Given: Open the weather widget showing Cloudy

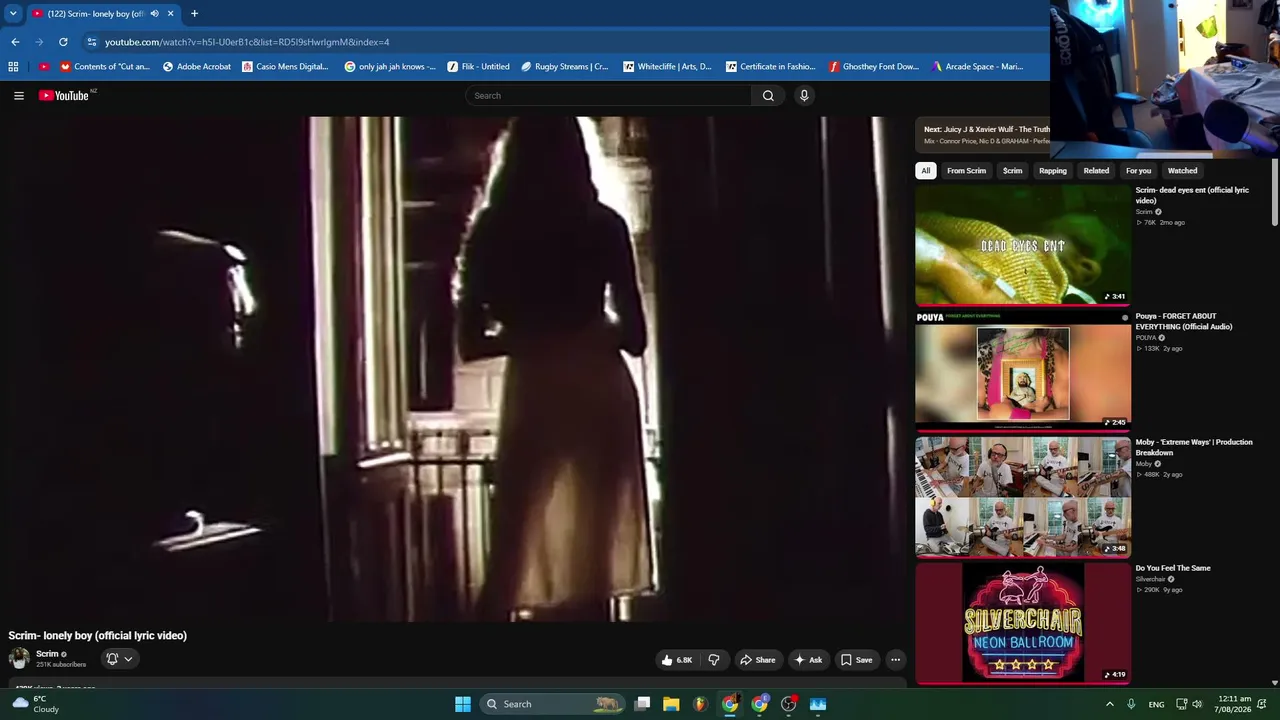Looking at the screenshot, I should [x=36, y=704].
